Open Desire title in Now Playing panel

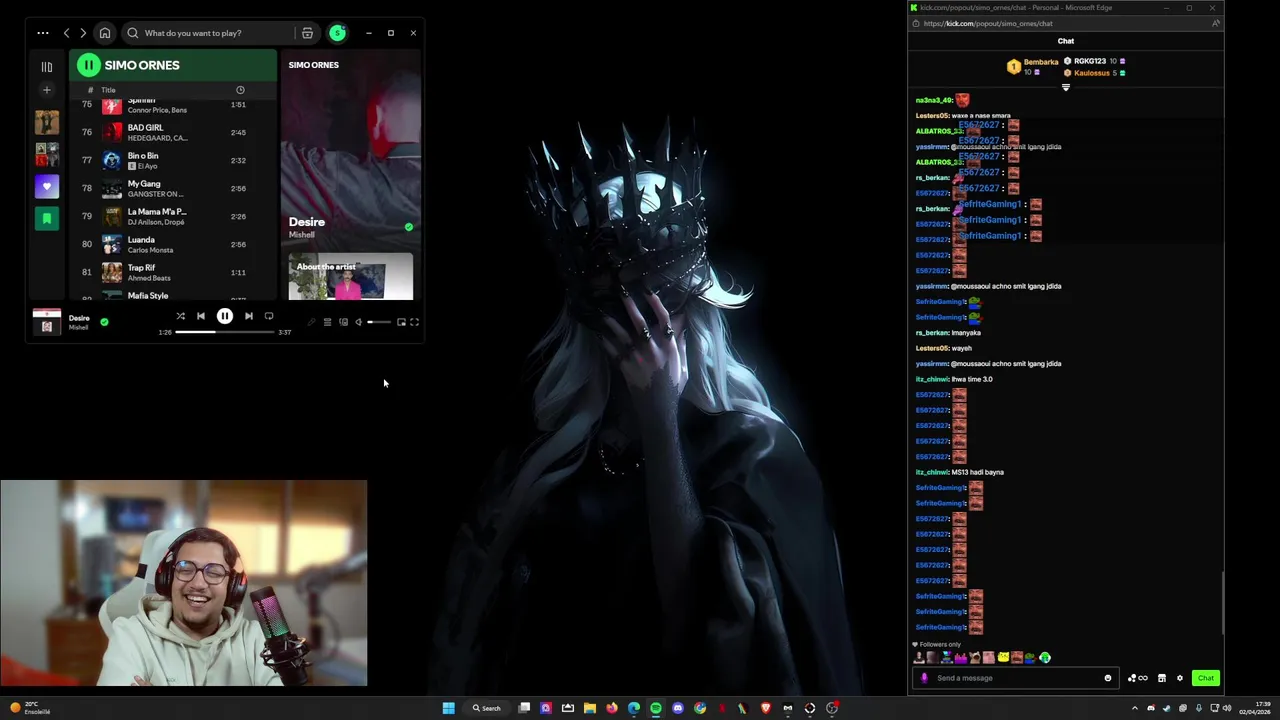(x=307, y=222)
